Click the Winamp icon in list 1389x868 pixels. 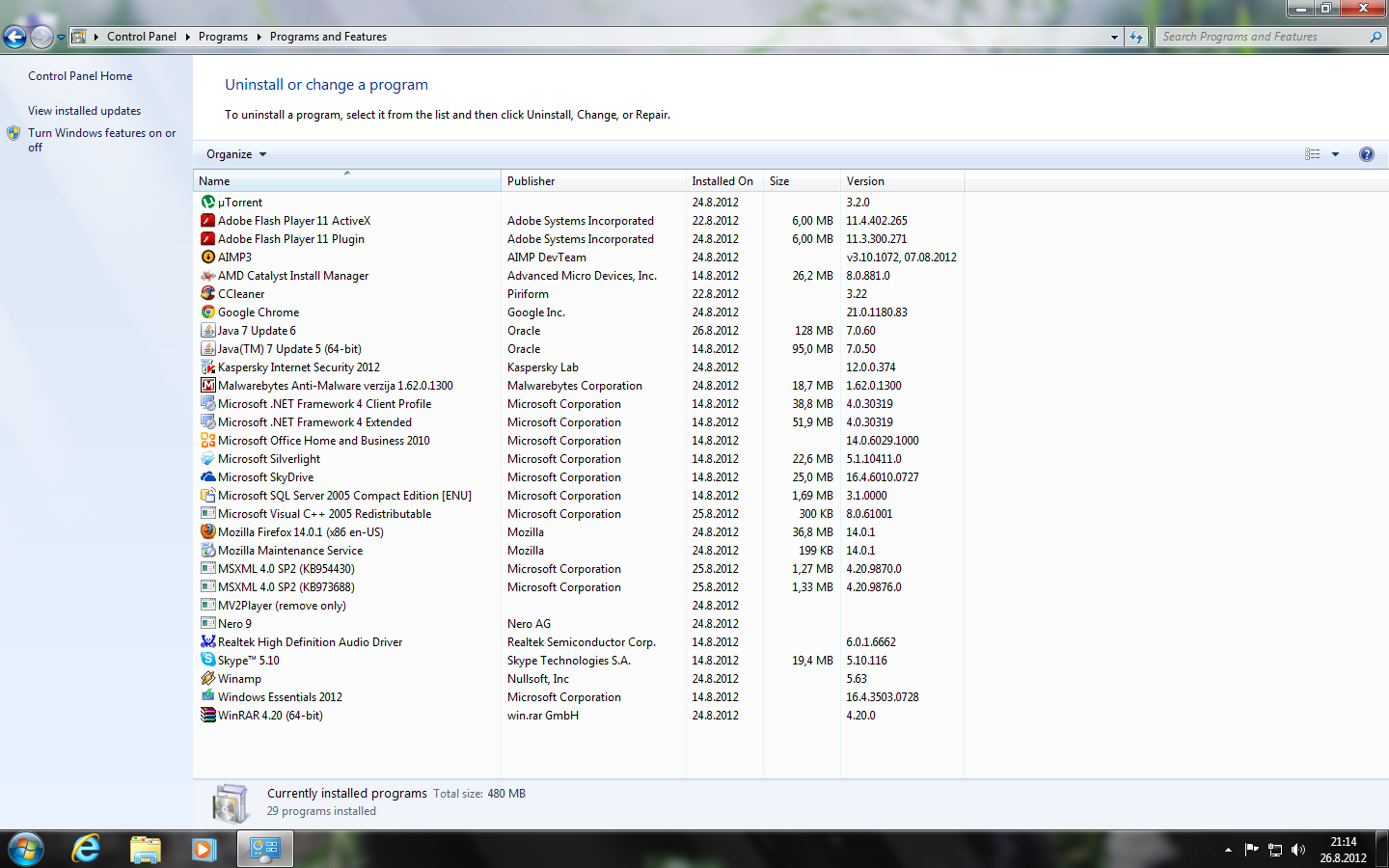207,679
